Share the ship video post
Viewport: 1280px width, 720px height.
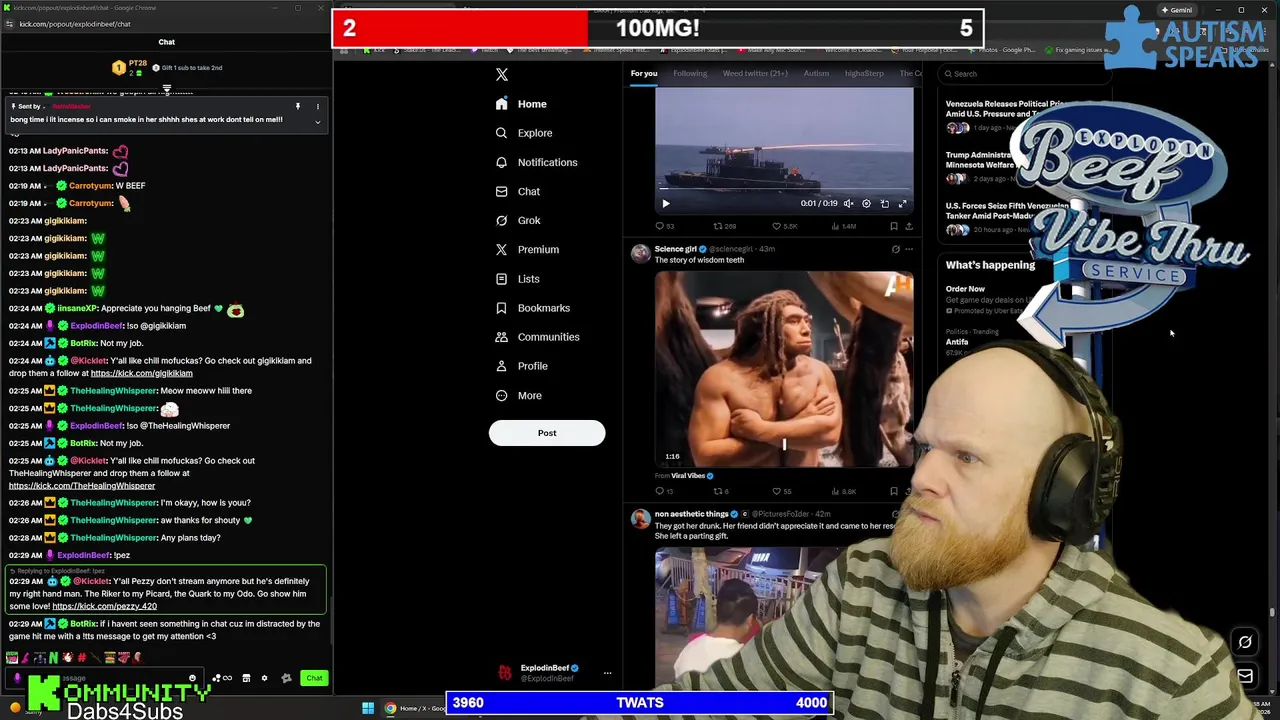(x=909, y=226)
